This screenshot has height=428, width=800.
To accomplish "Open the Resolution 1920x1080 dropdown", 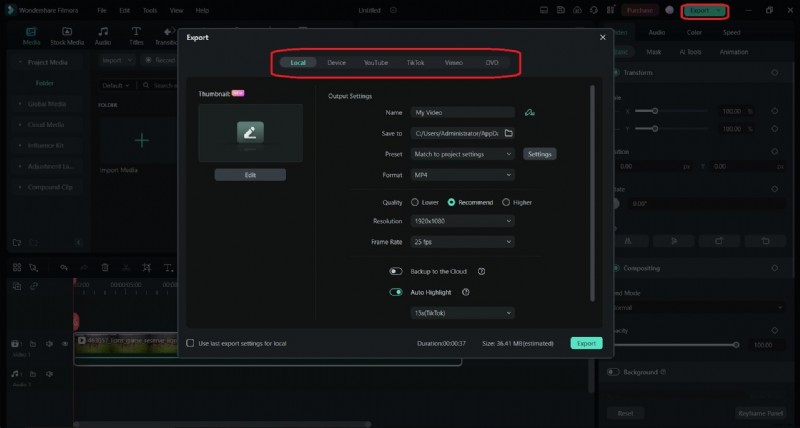I will tap(462, 221).
